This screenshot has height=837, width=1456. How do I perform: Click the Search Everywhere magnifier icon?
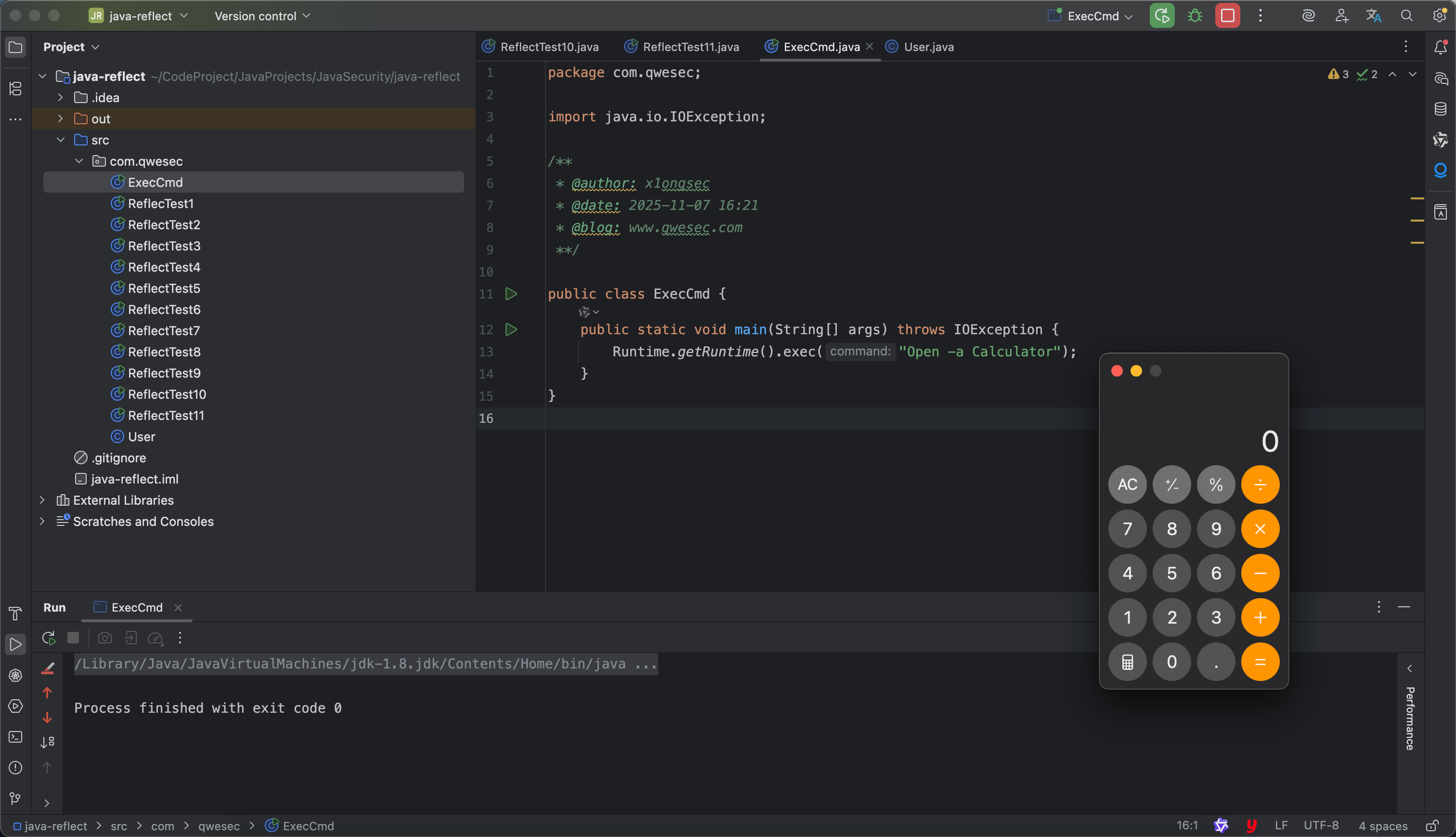tap(1406, 16)
